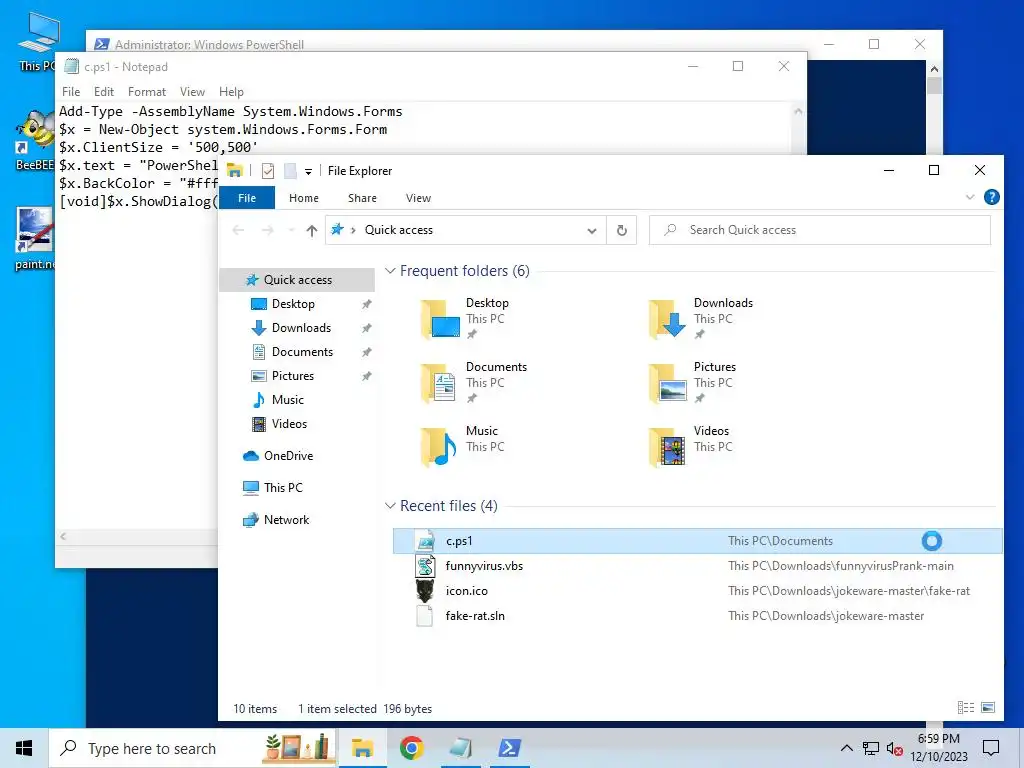
Task: Select icon.ico in Recent files
Action: point(697,591)
